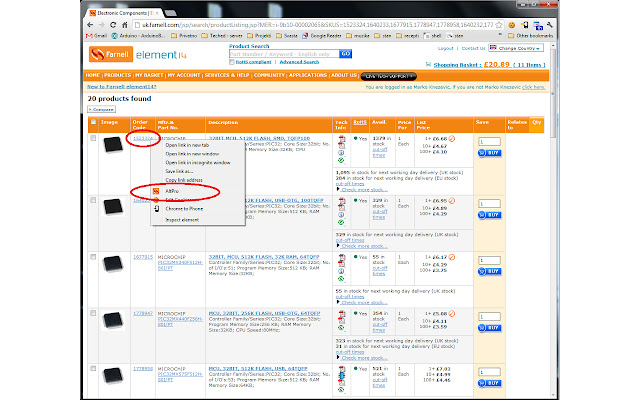Click the chip thumbnail for order code 1778947
Viewport: 640px width, 400px height.
point(113,320)
